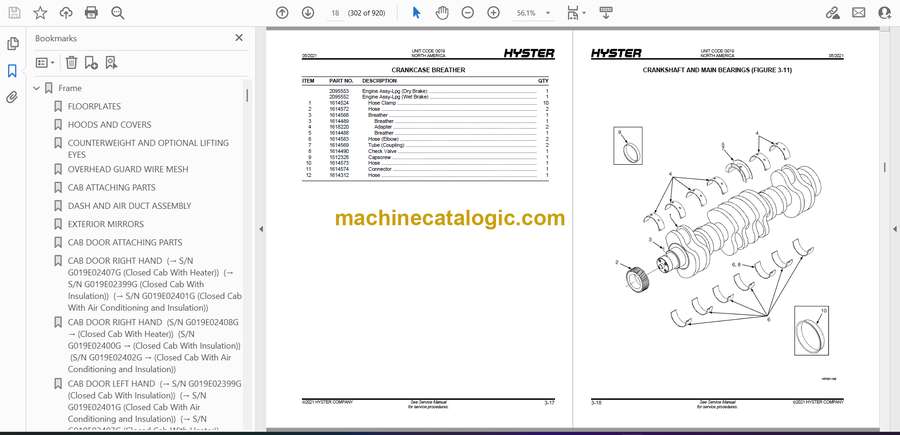Open DASH AND AIR DUCT ASSEMBLY bookmark
The height and width of the screenshot is (435, 900).
click(x=130, y=205)
